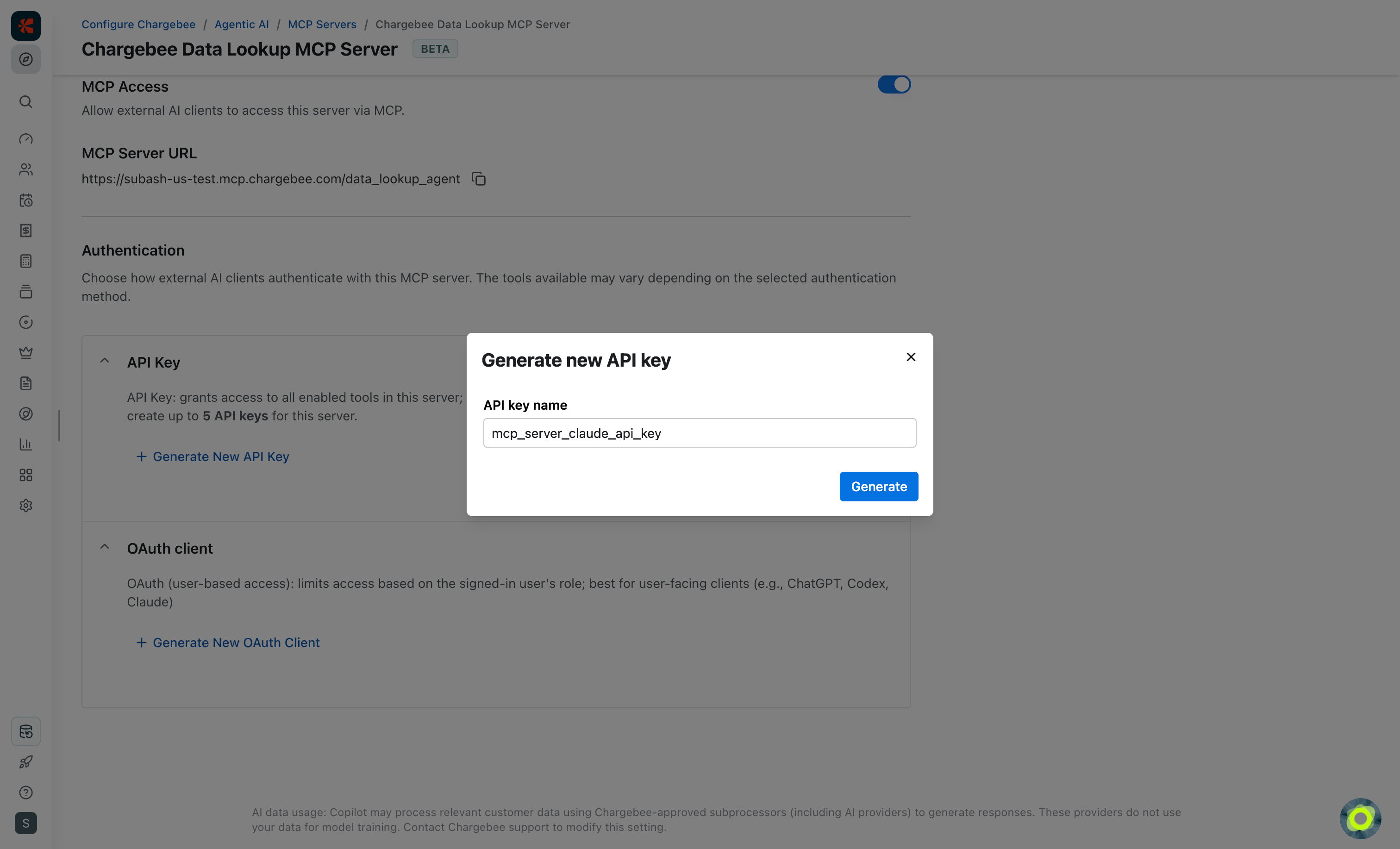Image resolution: width=1400 pixels, height=849 pixels.
Task: Open the S user avatar
Action: click(25, 824)
